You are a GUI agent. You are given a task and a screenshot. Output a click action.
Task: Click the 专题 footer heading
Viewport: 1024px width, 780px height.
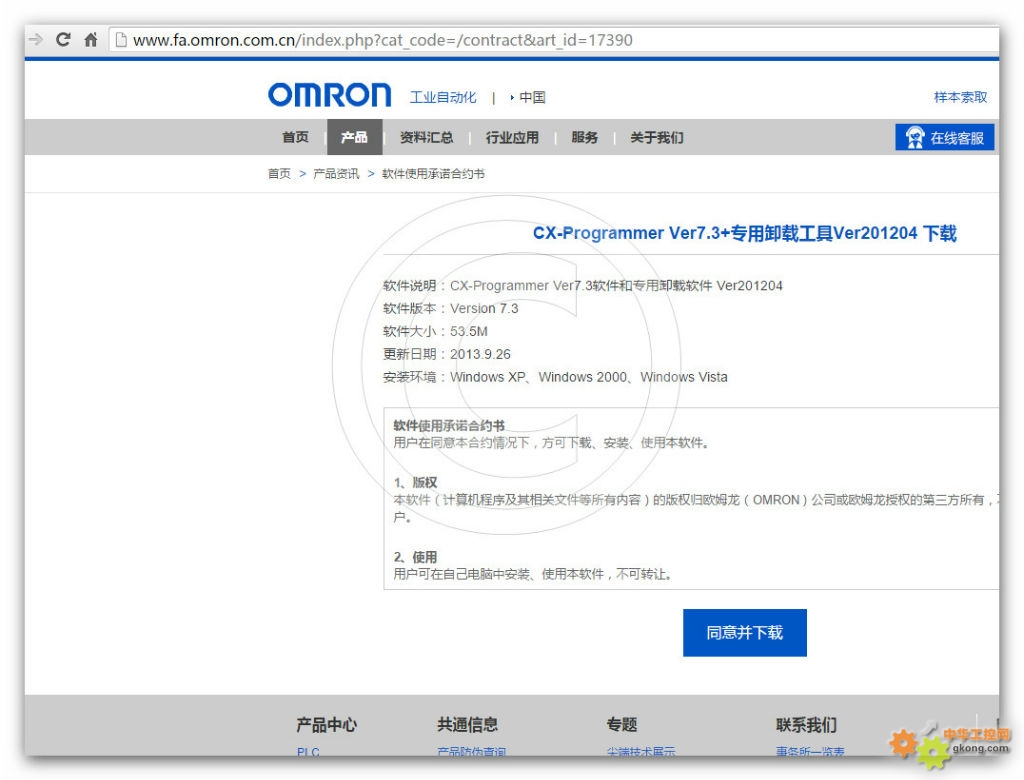pos(622,724)
